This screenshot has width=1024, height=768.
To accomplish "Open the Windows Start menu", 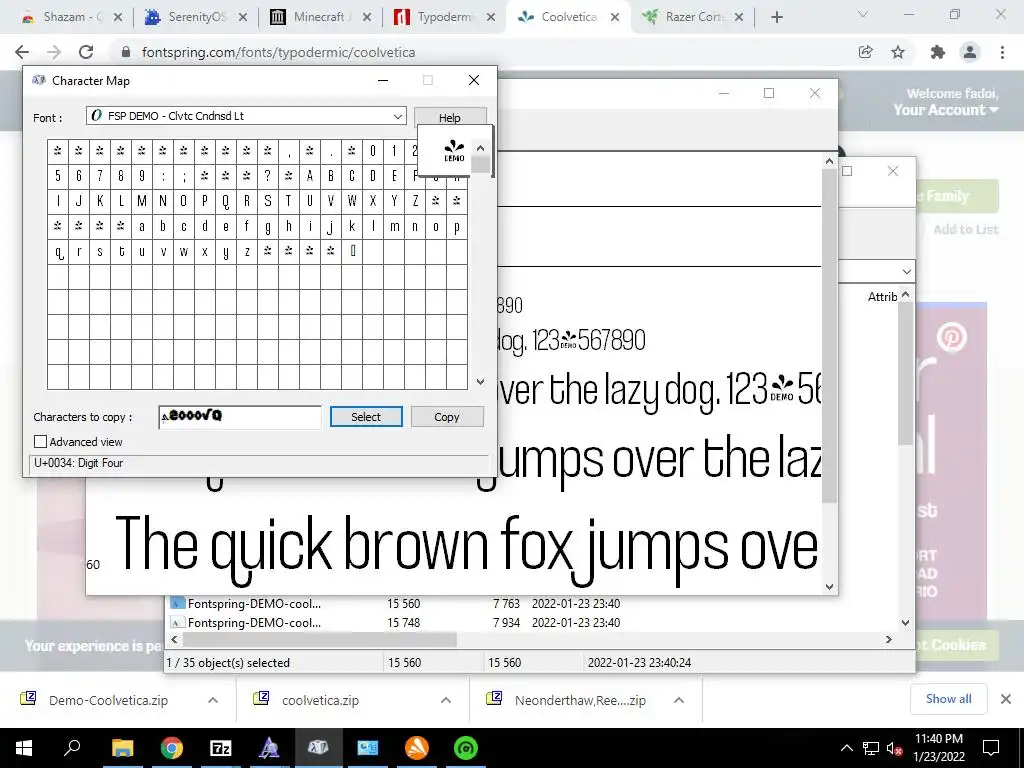I will 24,748.
